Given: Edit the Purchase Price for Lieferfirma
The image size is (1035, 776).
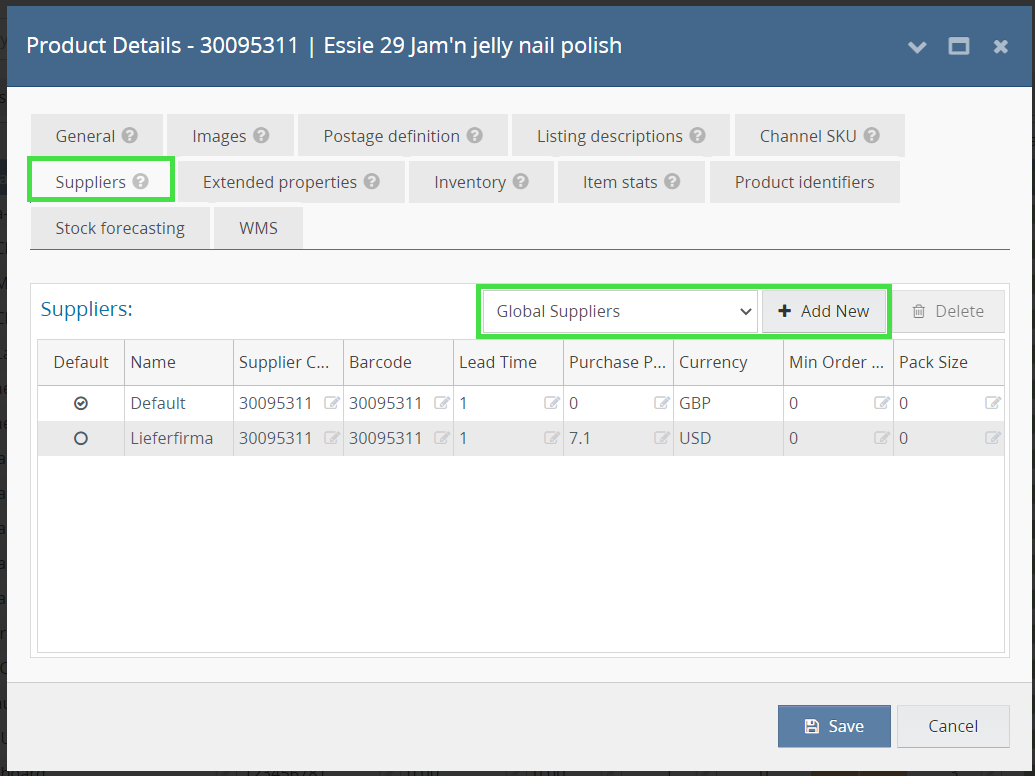Looking at the screenshot, I should 661,437.
